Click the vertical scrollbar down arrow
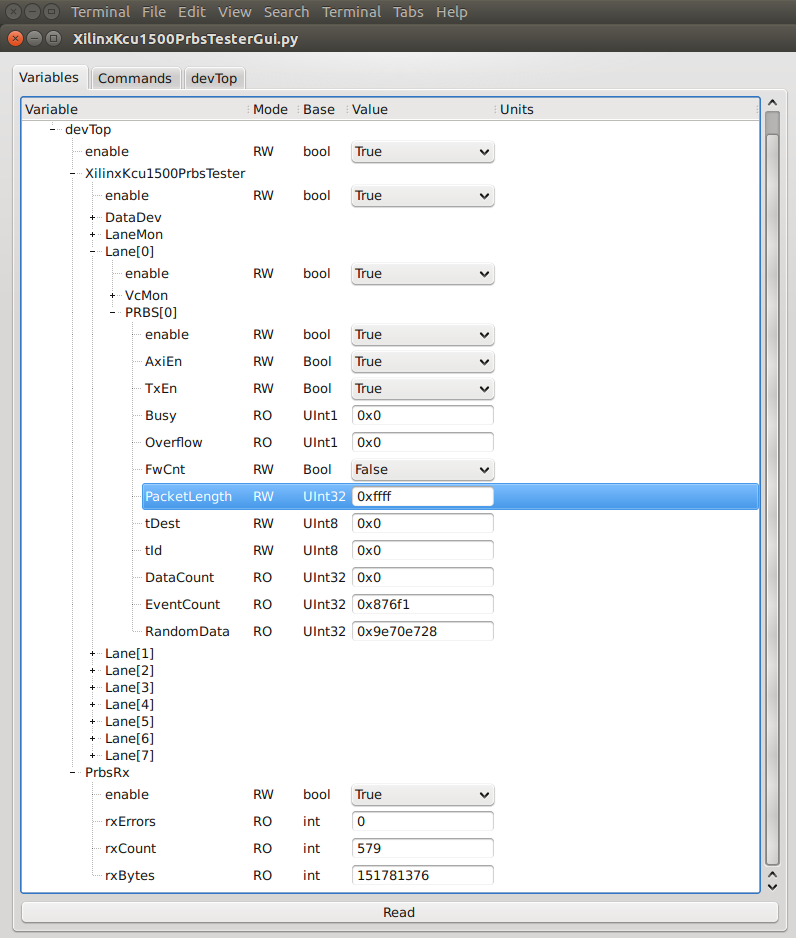Image resolution: width=796 pixels, height=938 pixels. click(772, 885)
